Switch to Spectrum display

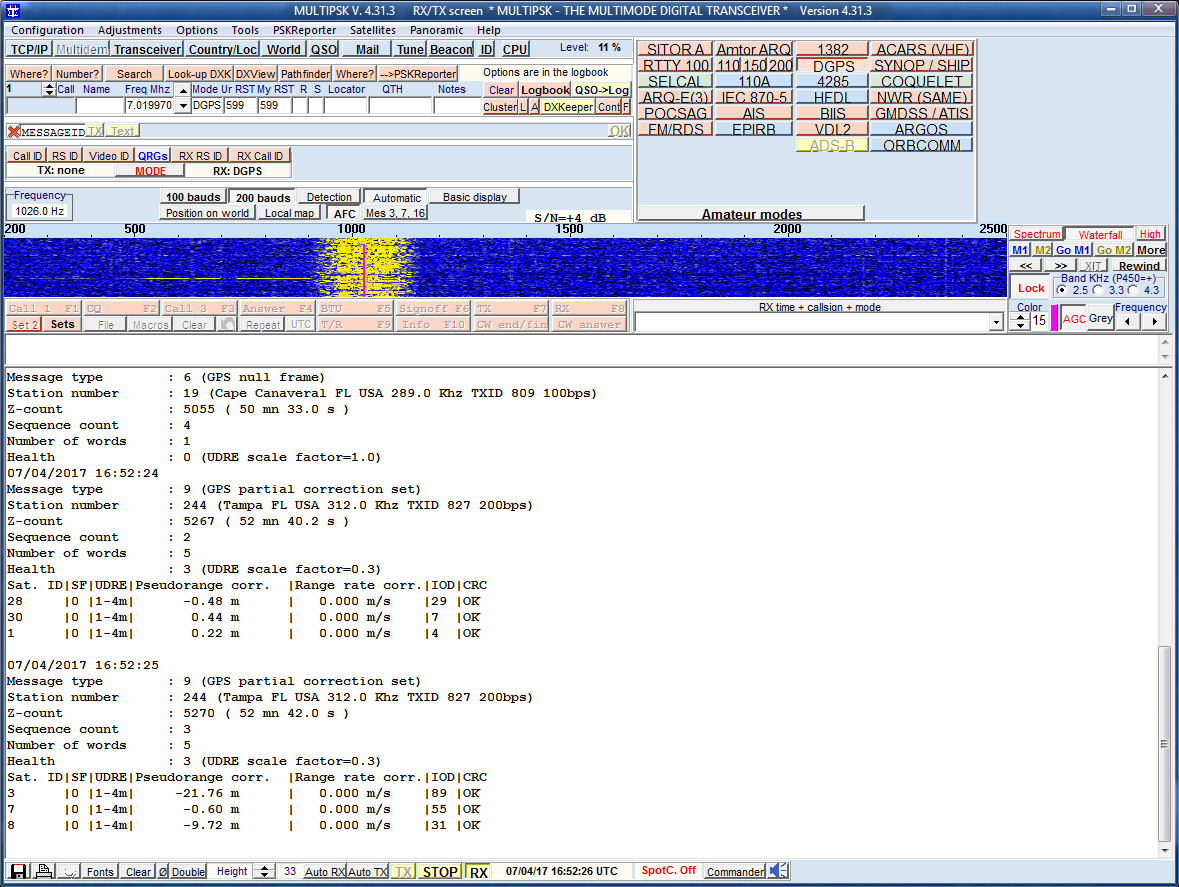(x=1036, y=234)
